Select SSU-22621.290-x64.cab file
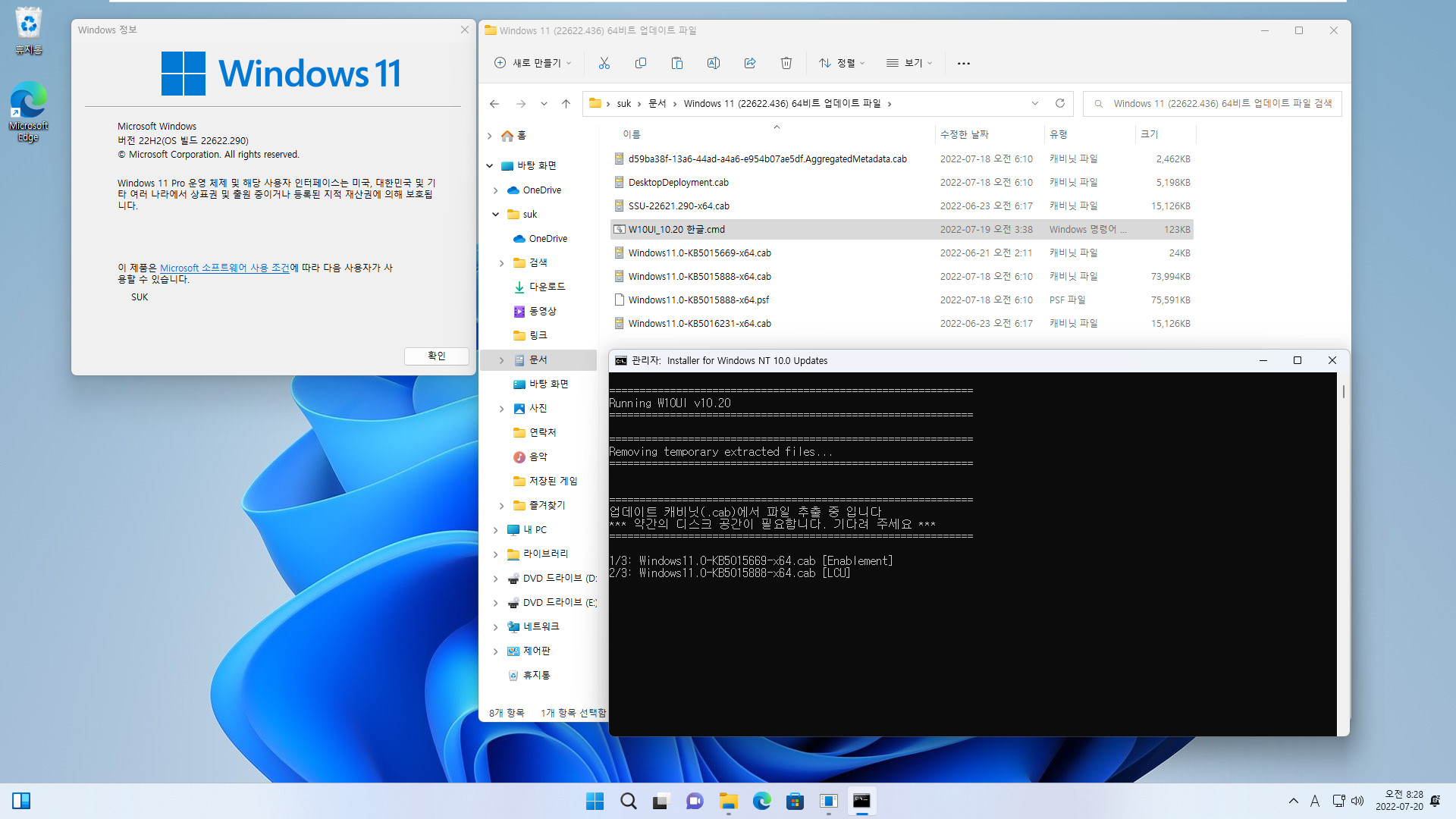Screen dimensions: 1456x819 pos(903,206)
